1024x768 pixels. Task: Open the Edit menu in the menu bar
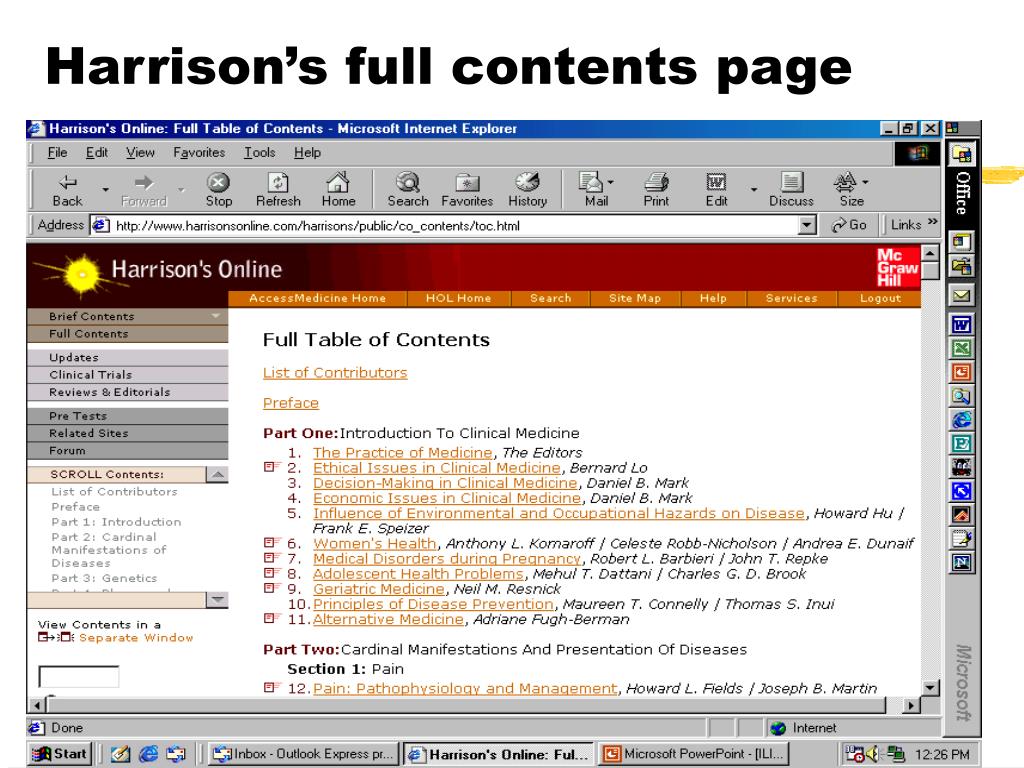tap(97, 153)
